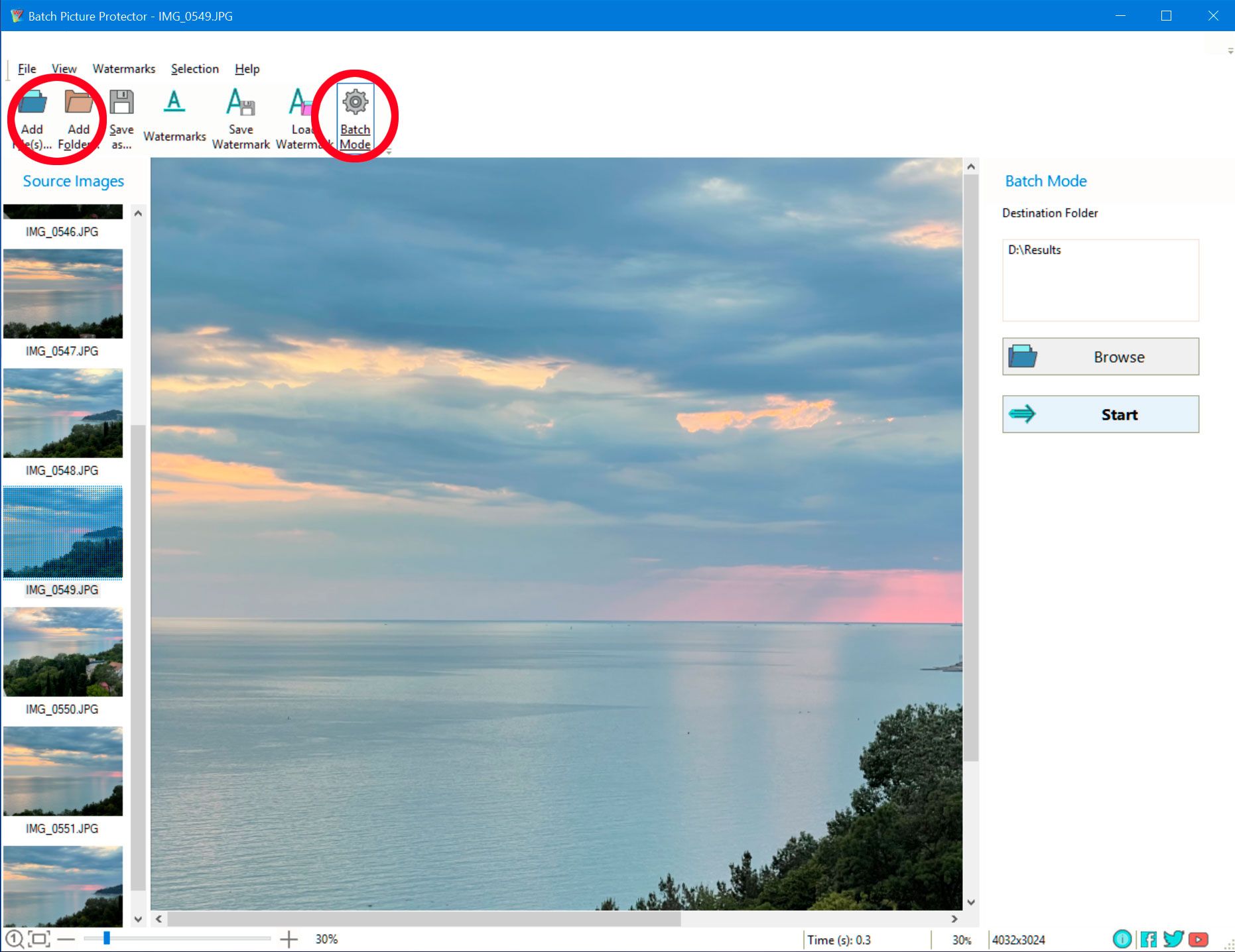The height and width of the screenshot is (952, 1235).
Task: Set zoom to actual size 1:1 icon
Action: click(x=15, y=939)
